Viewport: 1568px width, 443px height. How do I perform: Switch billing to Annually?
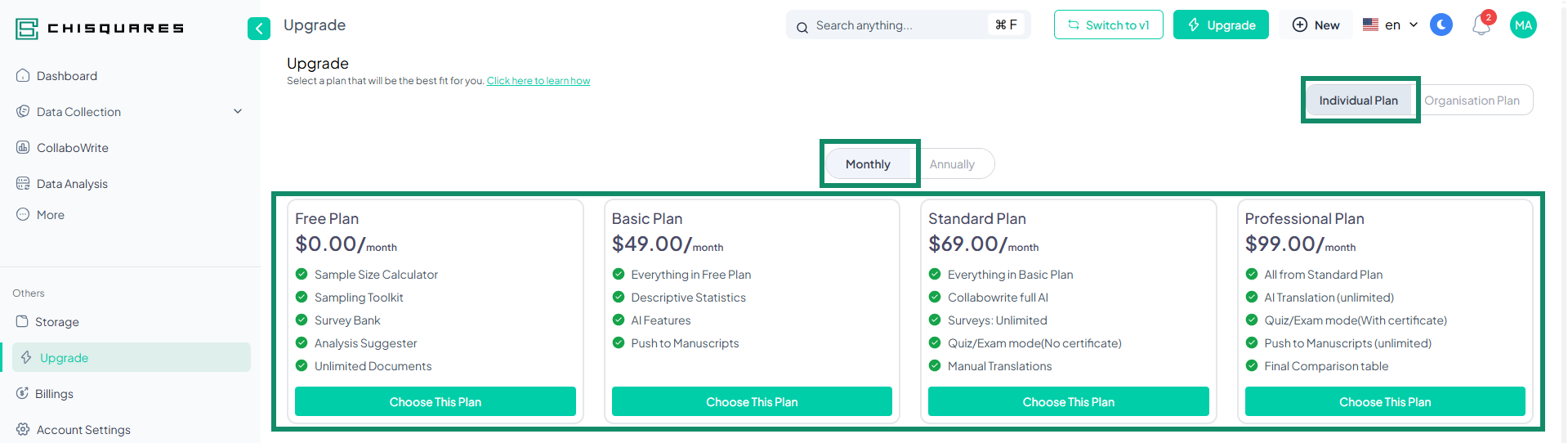952,164
